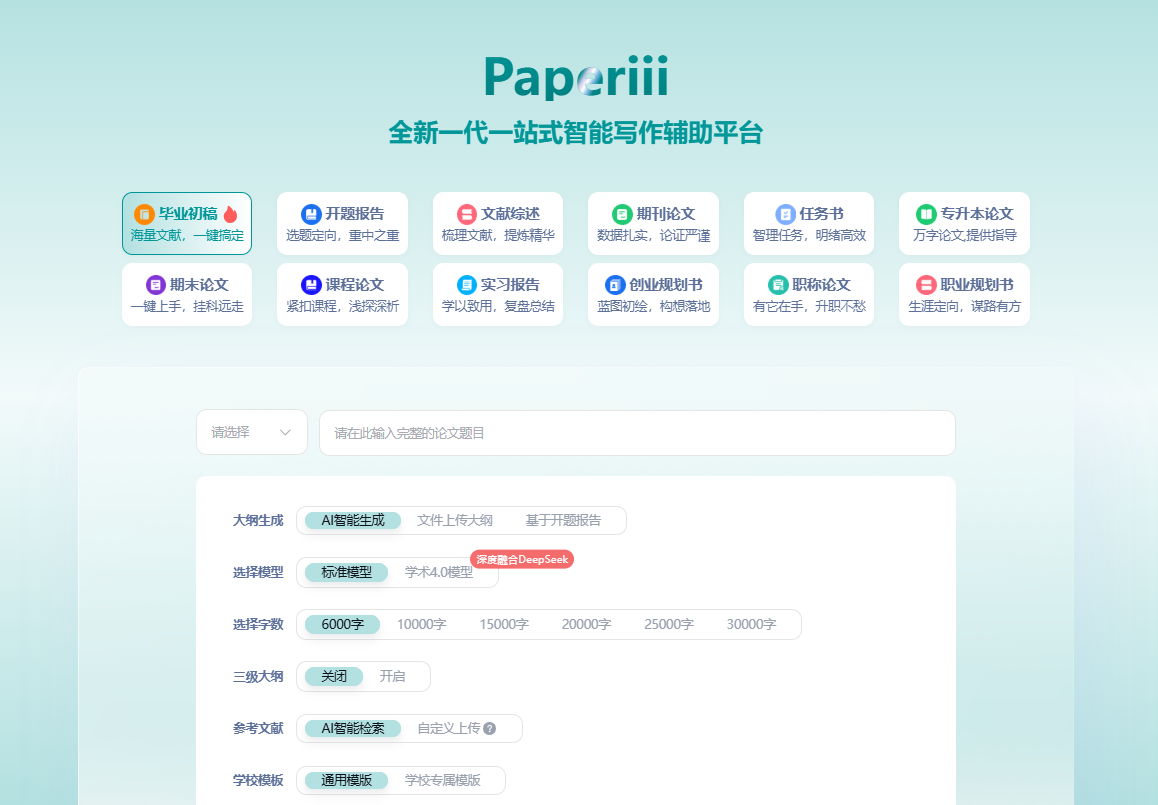Open the 毕业初稿 tab
The height and width of the screenshot is (805, 1158).
coord(187,224)
